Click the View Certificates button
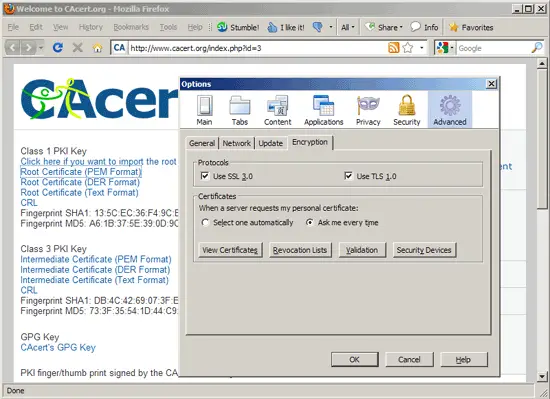 click(230, 250)
